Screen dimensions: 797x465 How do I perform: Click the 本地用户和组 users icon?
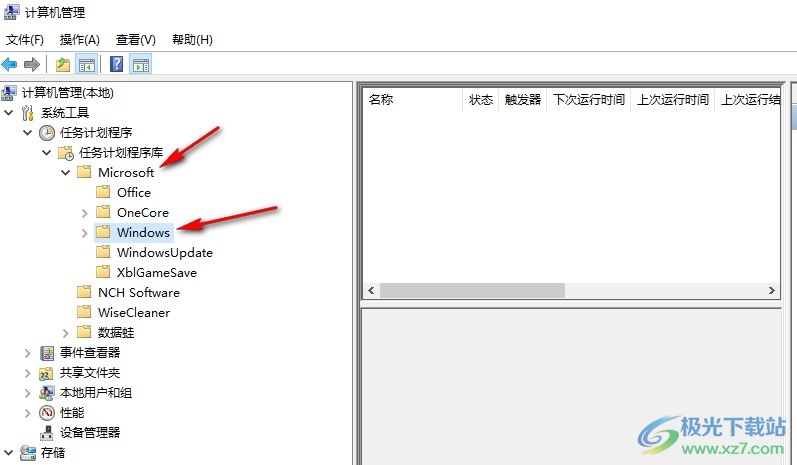[47, 393]
